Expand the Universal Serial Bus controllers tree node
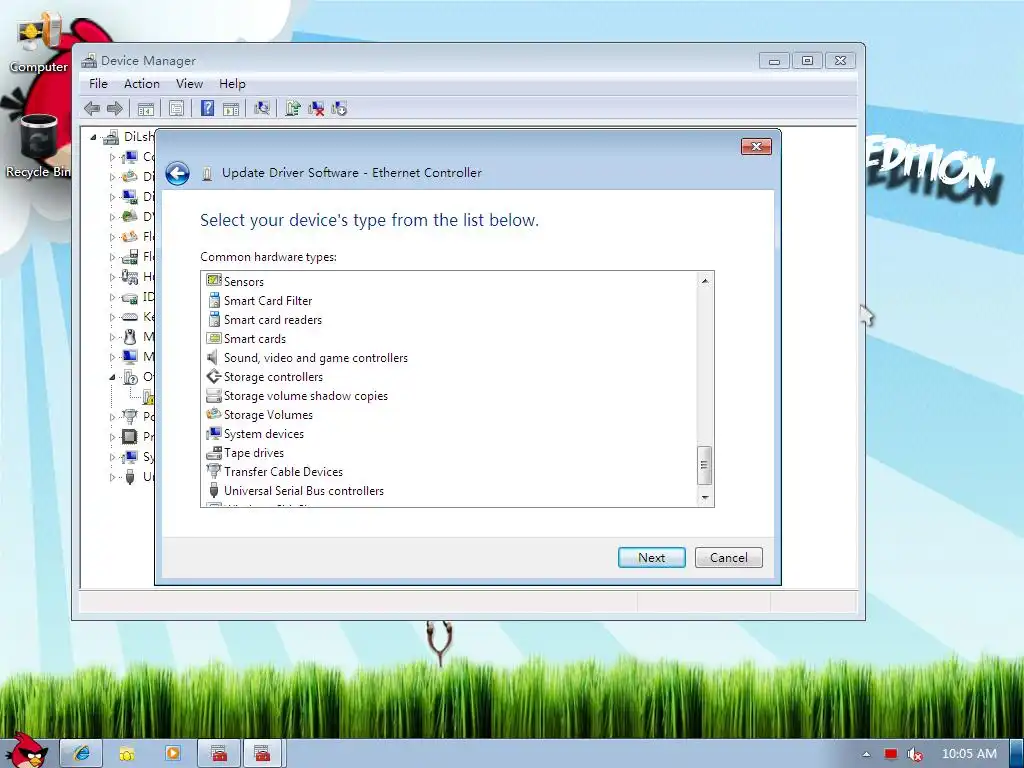The width and height of the screenshot is (1024, 768). (112, 477)
